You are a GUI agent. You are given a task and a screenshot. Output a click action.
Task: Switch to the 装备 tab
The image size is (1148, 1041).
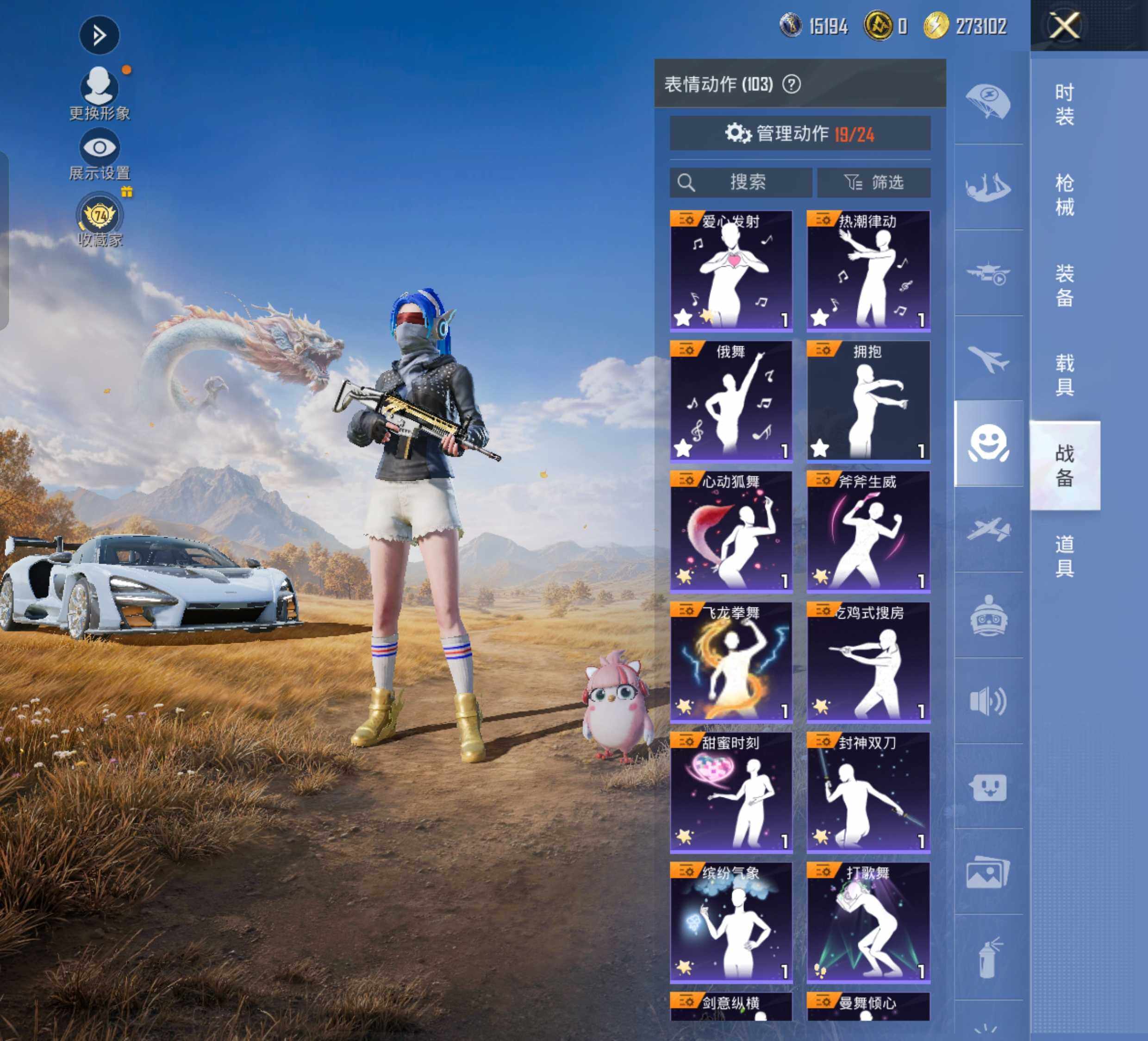point(1064,285)
